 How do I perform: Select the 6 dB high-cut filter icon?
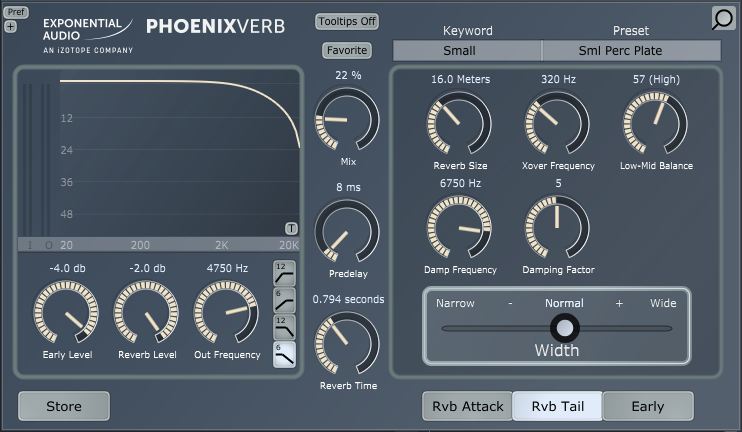point(284,354)
